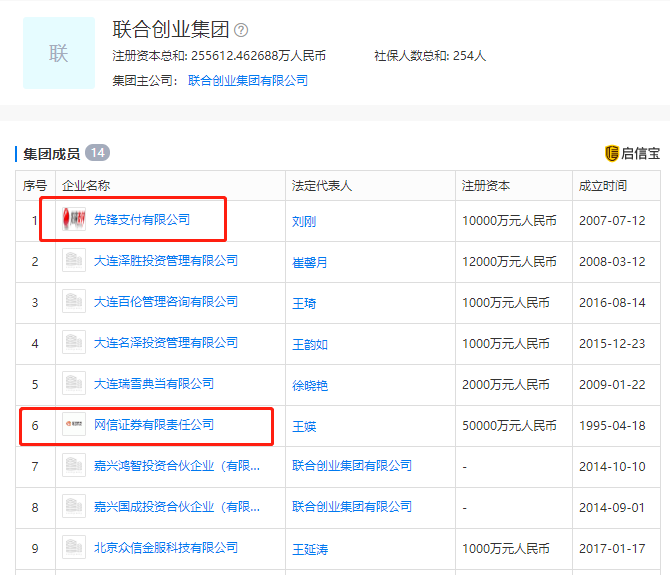The width and height of the screenshot is (670, 575).
Task: Open 大连泽胜投资管理有限公司 link
Action: point(166,261)
